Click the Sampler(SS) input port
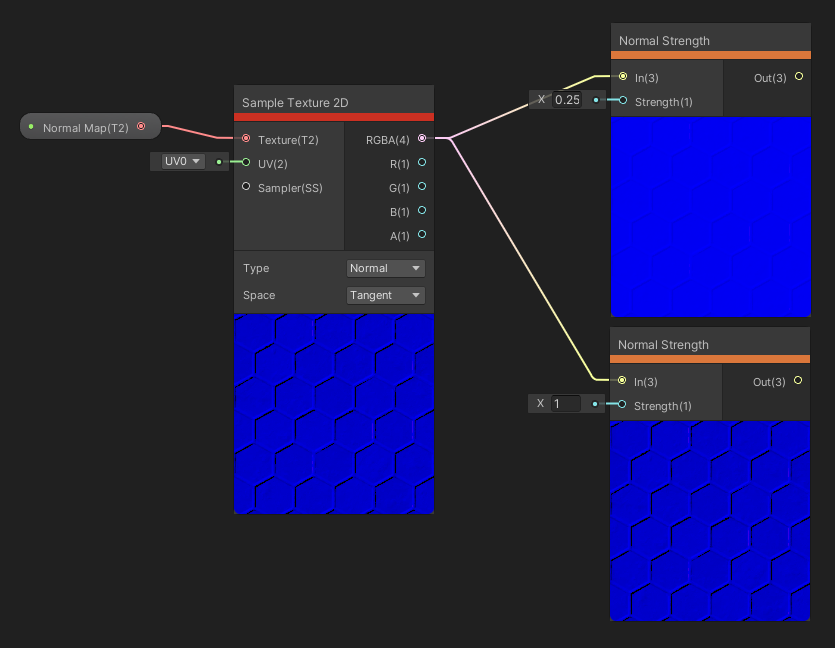 point(246,186)
